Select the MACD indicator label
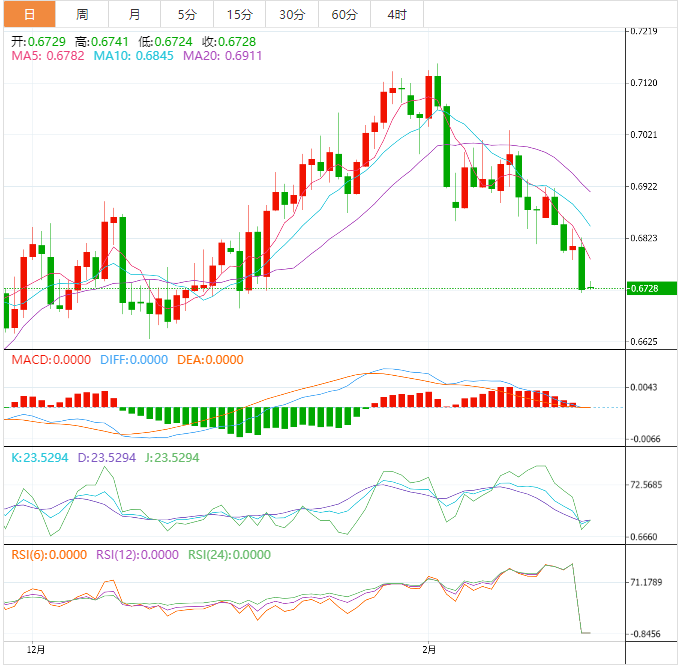This screenshot has height=666, width=683. click(x=50, y=360)
